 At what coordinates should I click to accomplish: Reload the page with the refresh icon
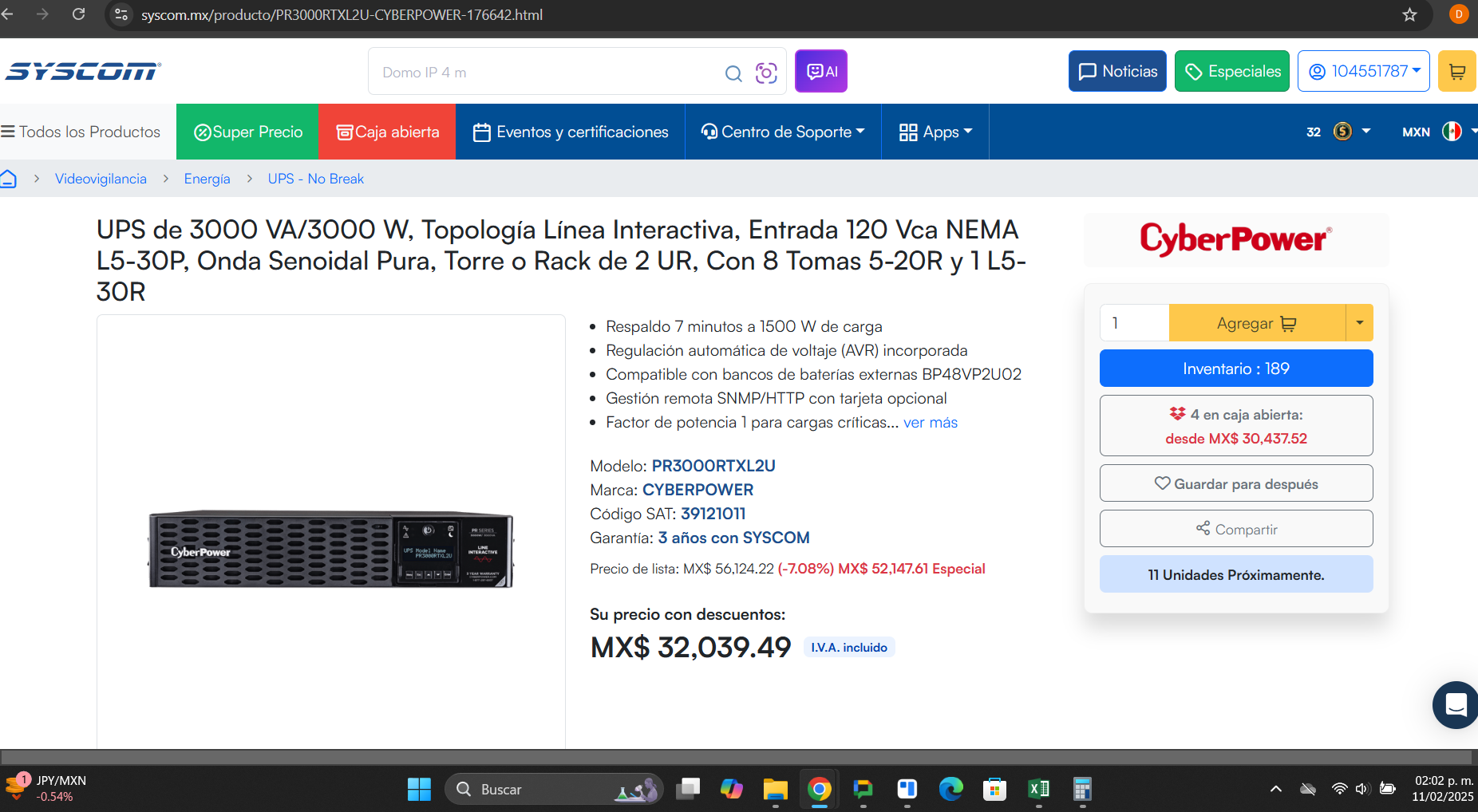[x=78, y=14]
